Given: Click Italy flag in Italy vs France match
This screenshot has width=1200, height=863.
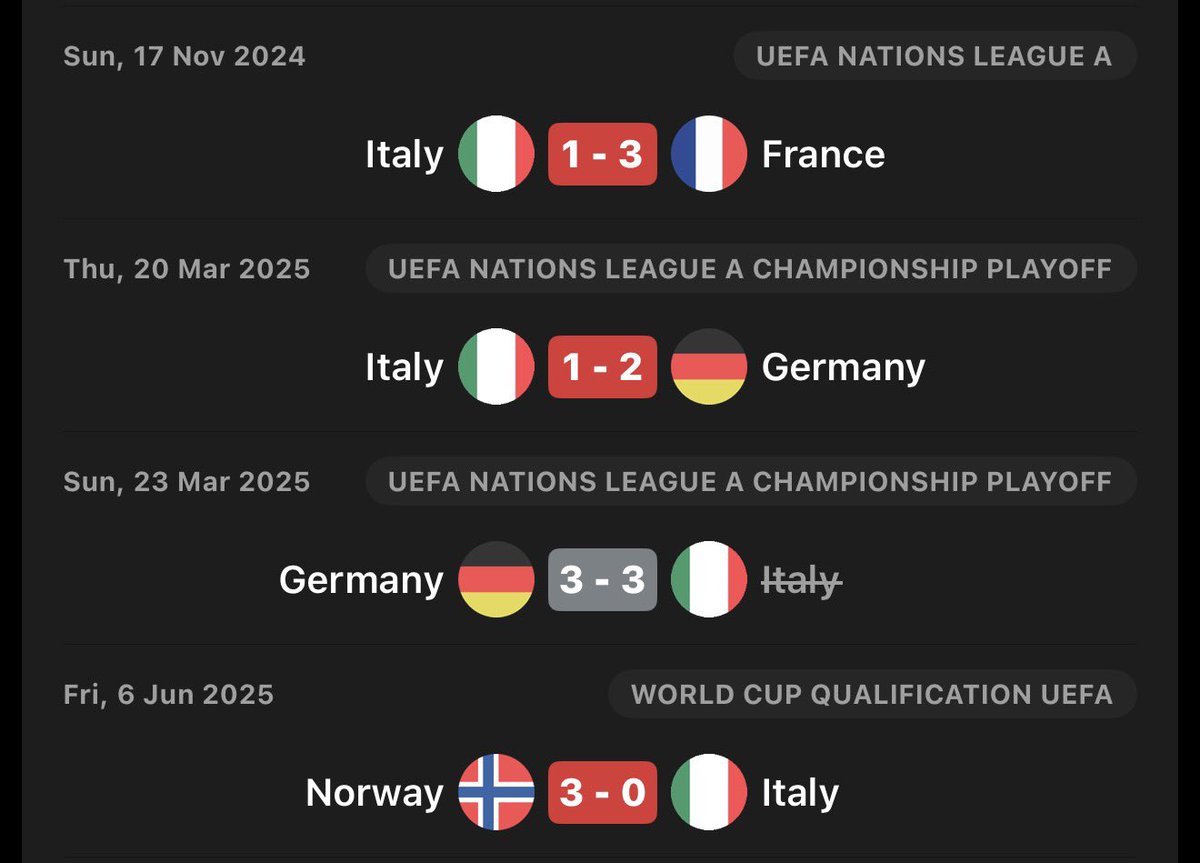Looking at the screenshot, I should pos(496,154).
